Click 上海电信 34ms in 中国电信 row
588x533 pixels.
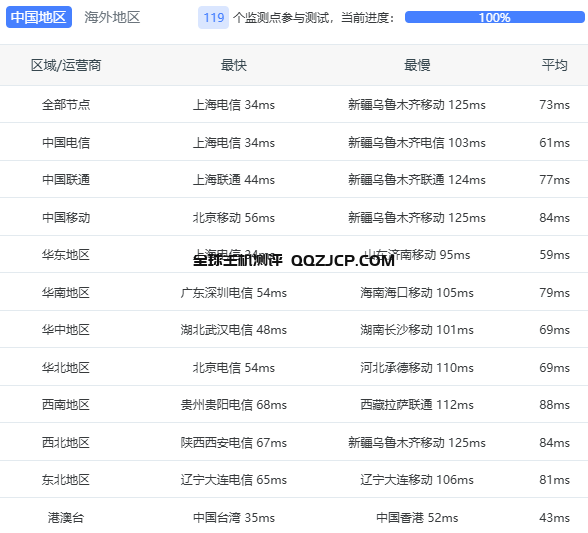(x=234, y=143)
